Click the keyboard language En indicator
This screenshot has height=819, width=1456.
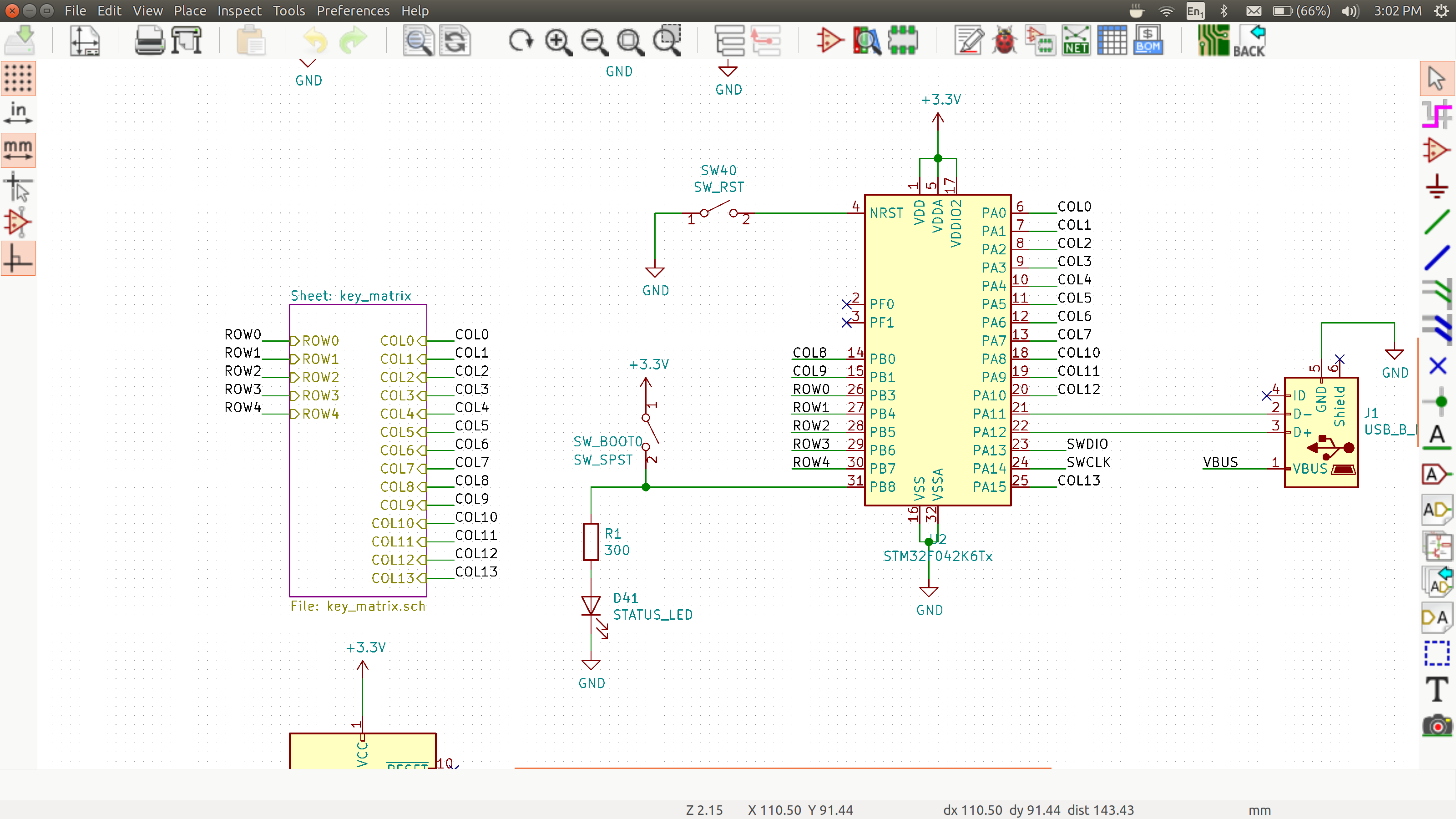coord(1195,11)
